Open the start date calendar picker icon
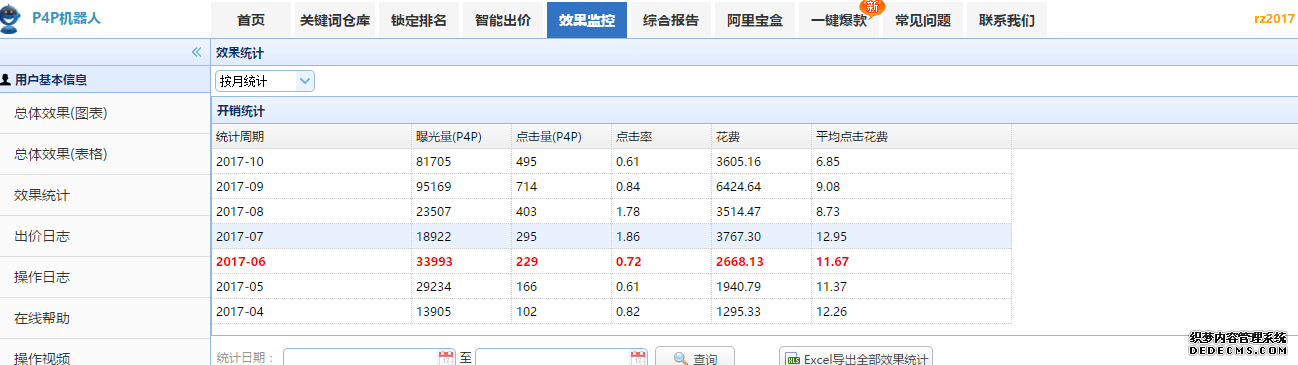 pyautogui.click(x=446, y=358)
